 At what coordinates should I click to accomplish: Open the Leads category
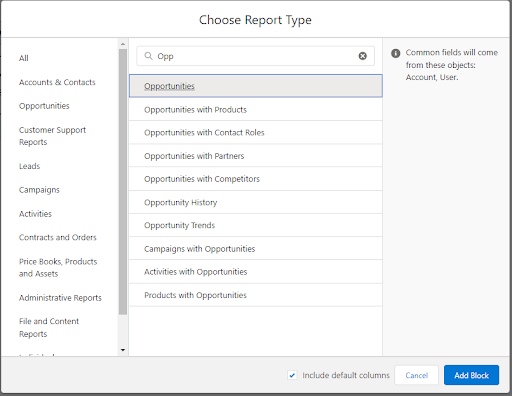[29, 166]
